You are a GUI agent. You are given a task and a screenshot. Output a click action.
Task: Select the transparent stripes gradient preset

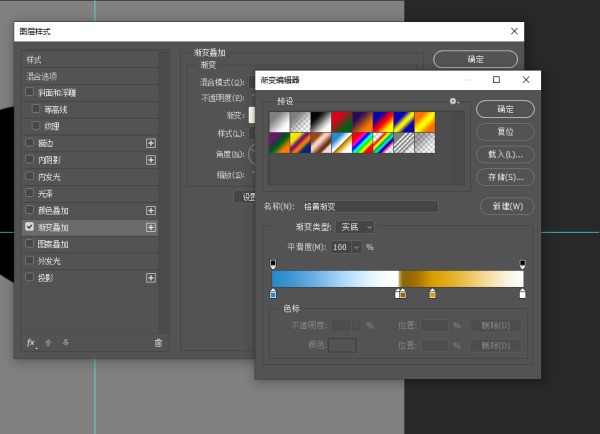click(404, 143)
